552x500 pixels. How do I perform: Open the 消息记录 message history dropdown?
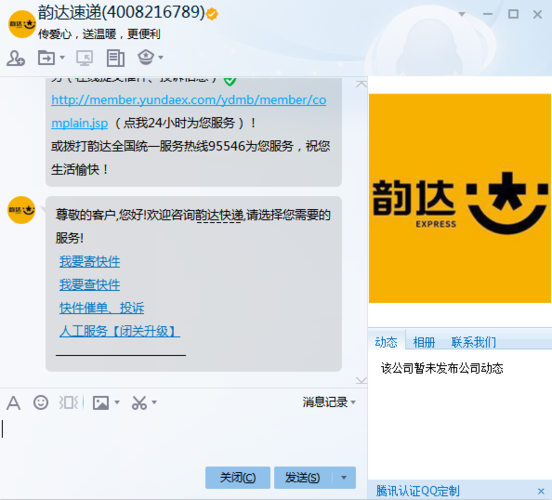(x=329, y=402)
